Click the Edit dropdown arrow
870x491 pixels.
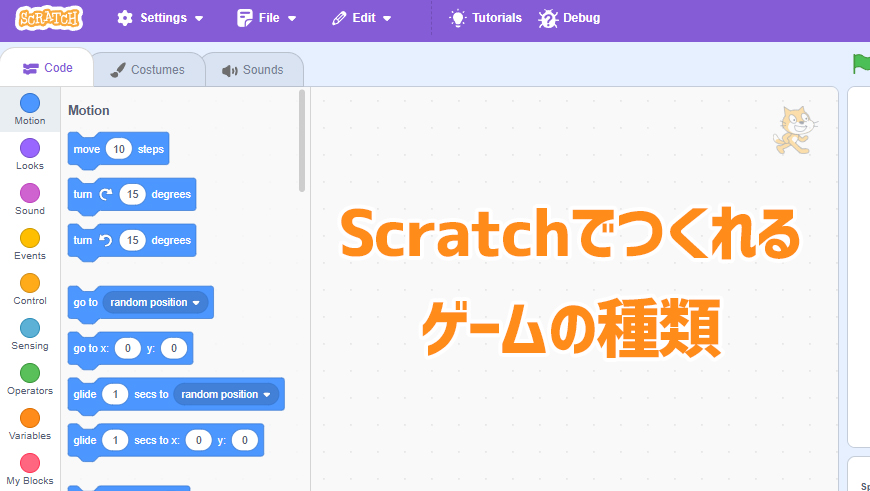pyautogui.click(x=387, y=18)
